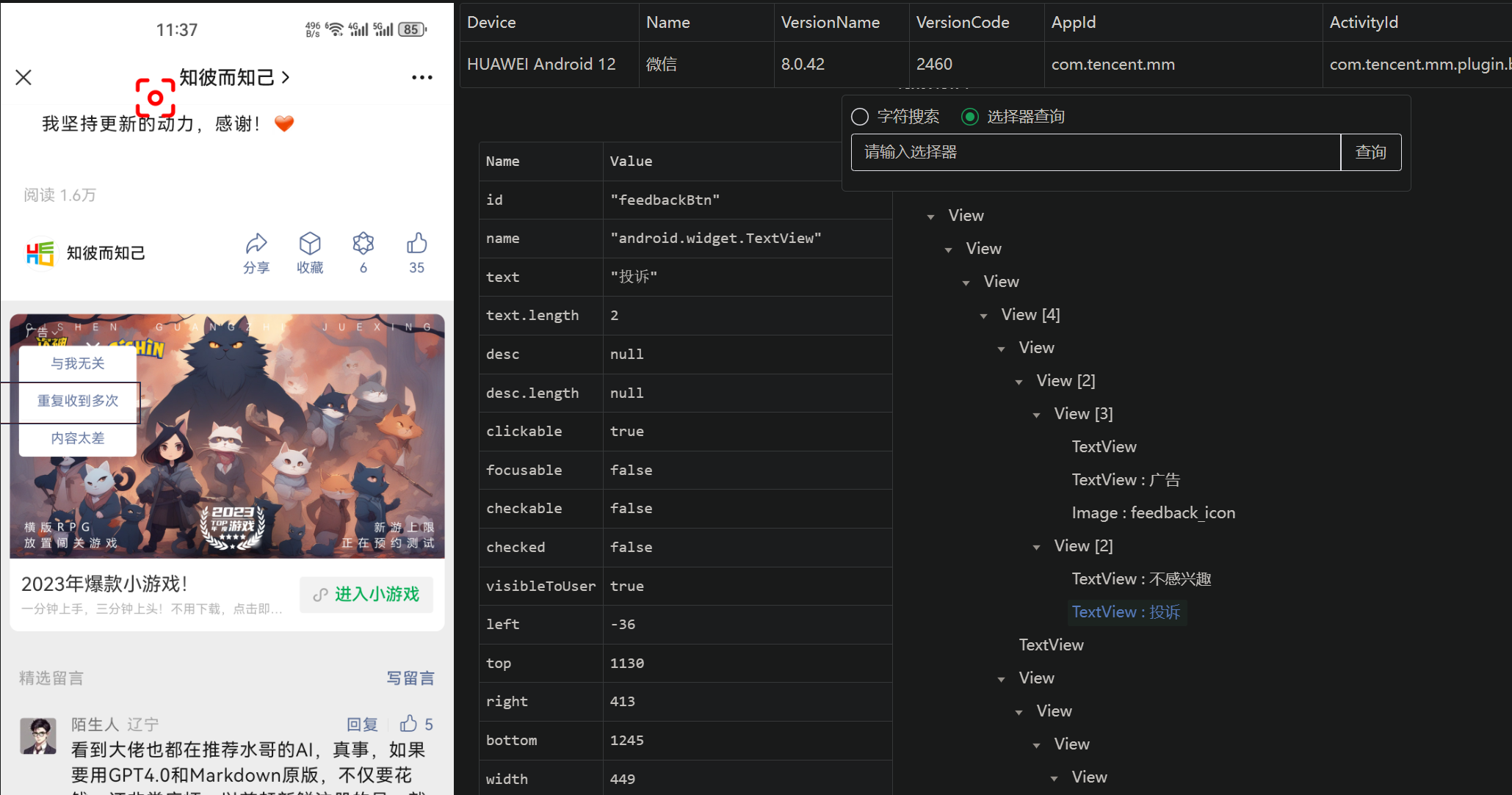Screen dimensions: 1512x795
Task: Click the Wow flower icon showing 6
Action: 363,244
